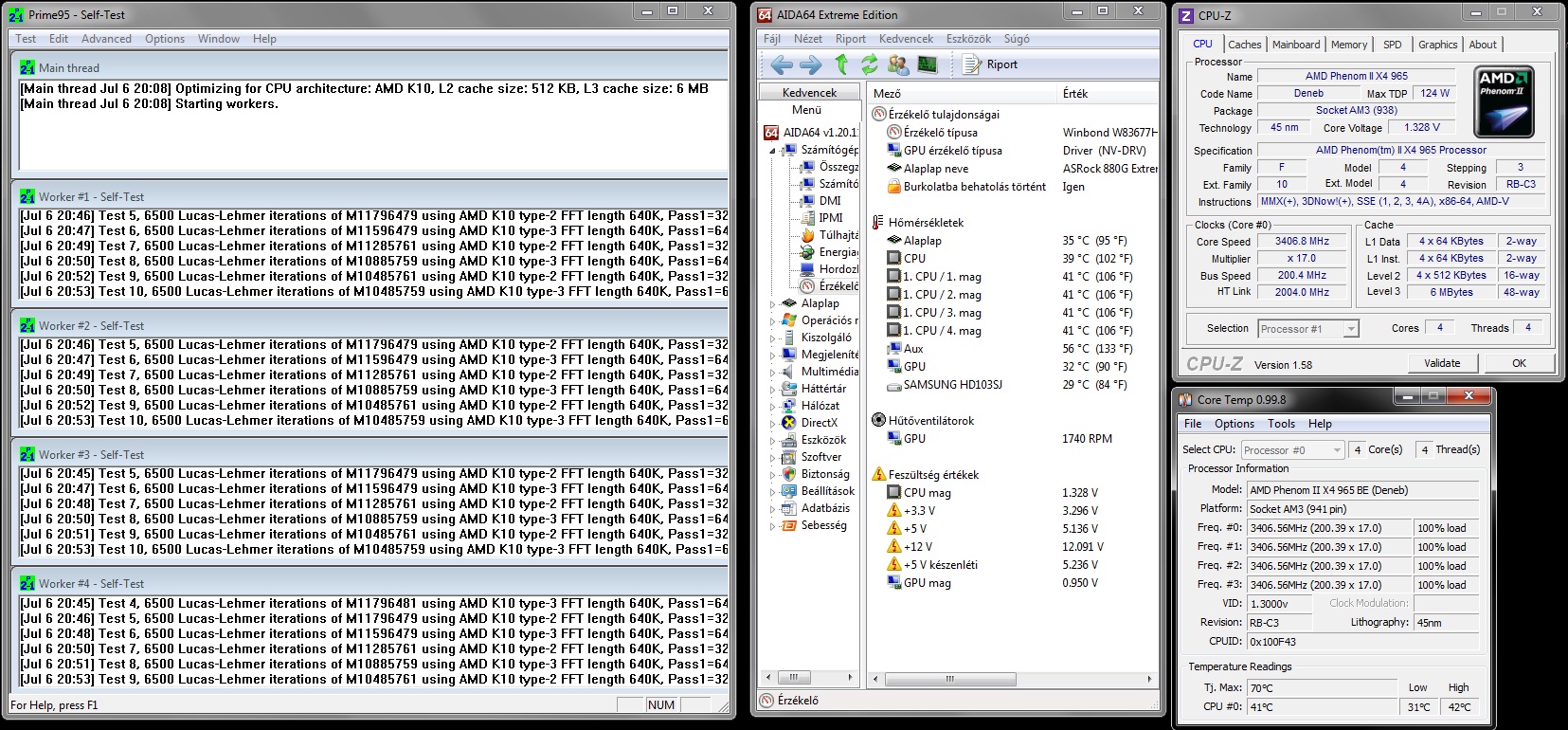
Task: Click Feszültség értékek warning group icon
Action: coord(879,475)
